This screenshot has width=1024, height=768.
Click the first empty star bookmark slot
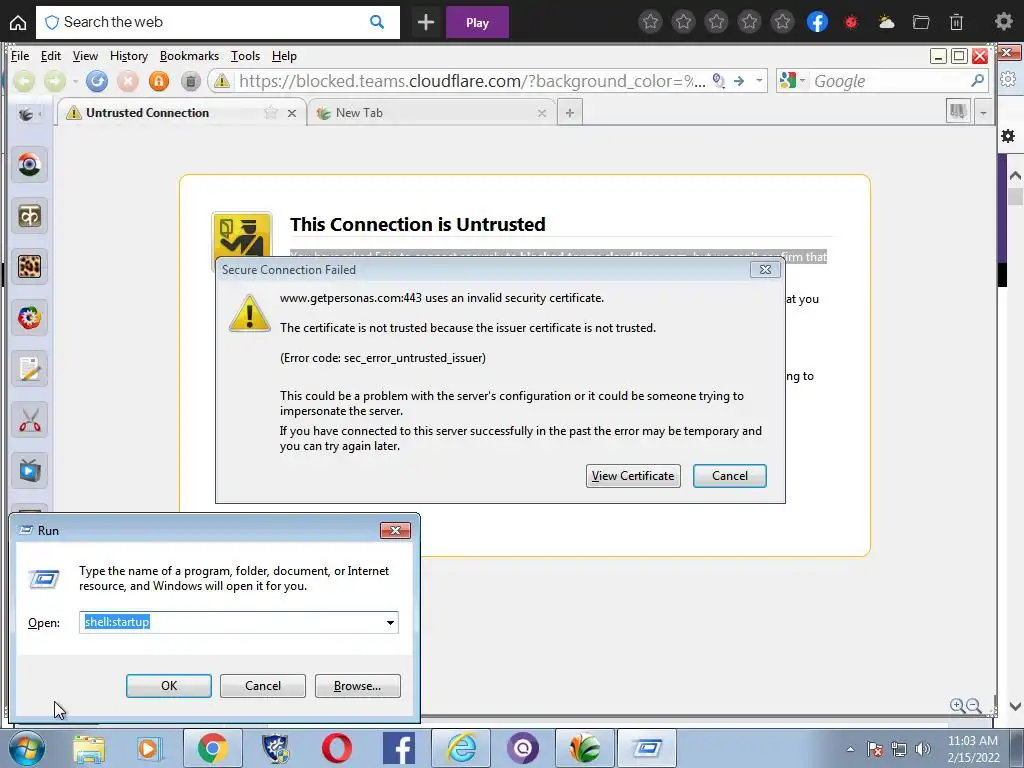(650, 22)
